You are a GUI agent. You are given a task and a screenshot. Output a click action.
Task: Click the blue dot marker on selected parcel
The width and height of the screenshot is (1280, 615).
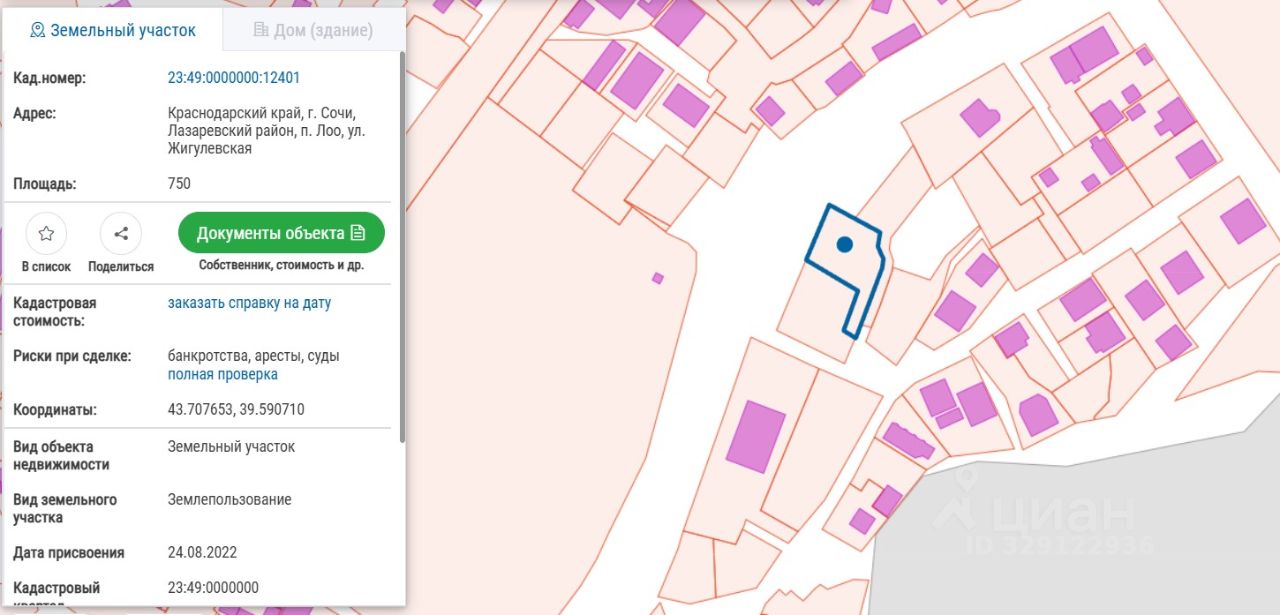(x=844, y=244)
